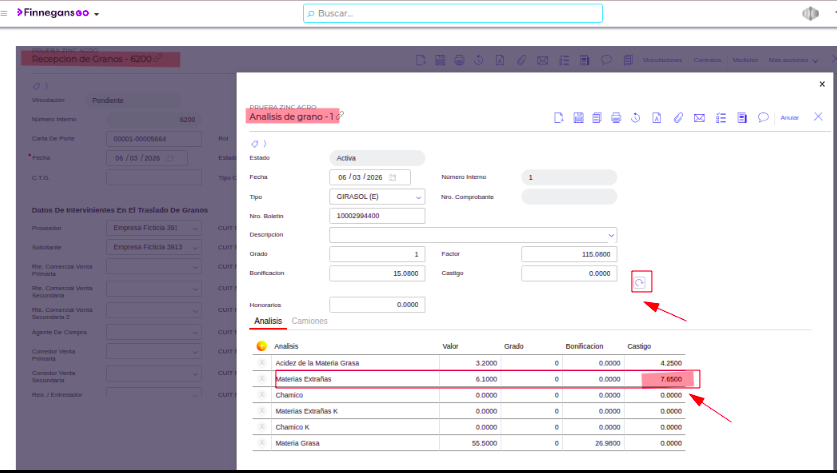
Task: Select the Analisis tab
Action: [268, 321]
